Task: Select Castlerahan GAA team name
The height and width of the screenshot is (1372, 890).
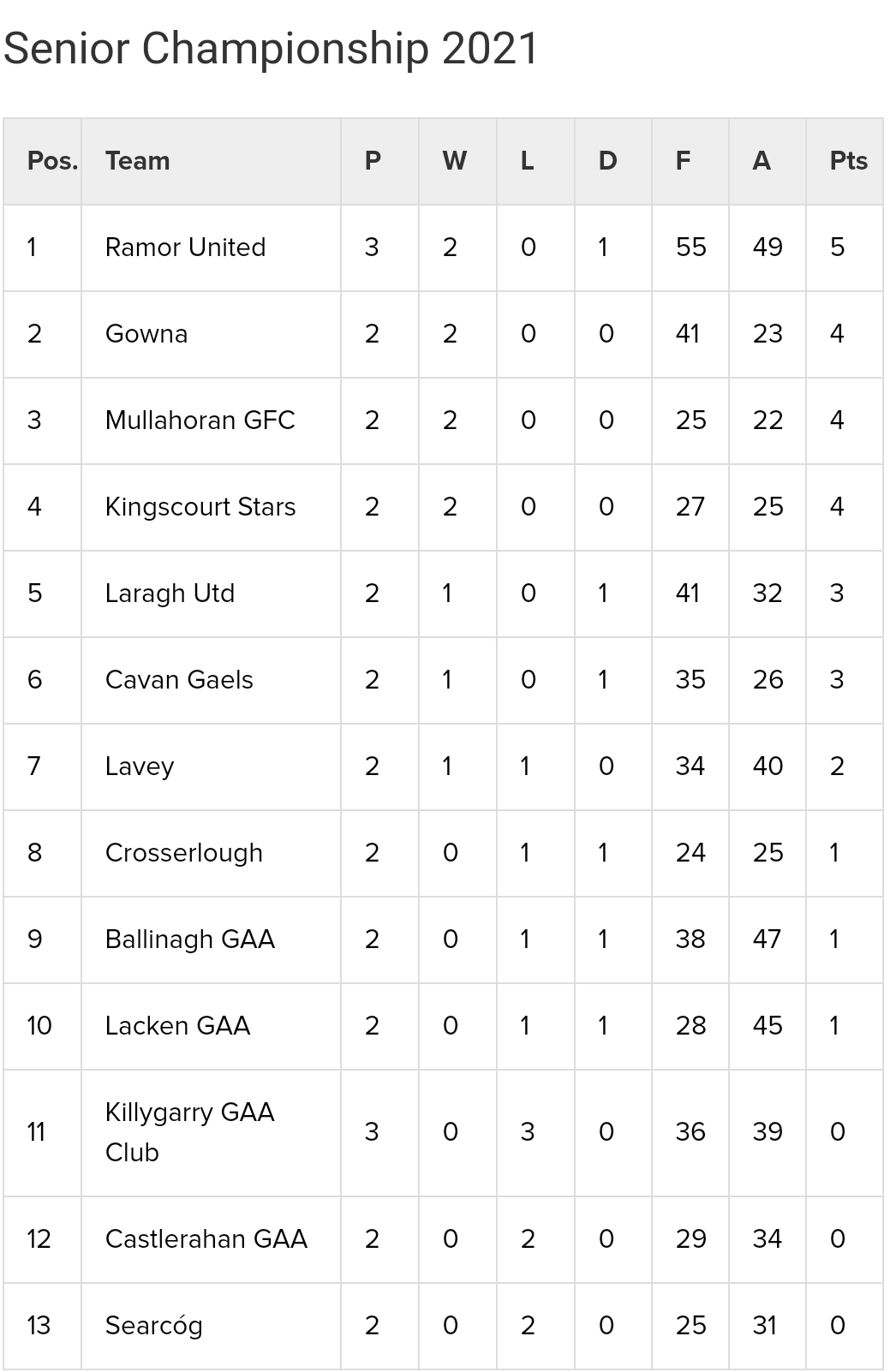Action: tap(206, 1239)
